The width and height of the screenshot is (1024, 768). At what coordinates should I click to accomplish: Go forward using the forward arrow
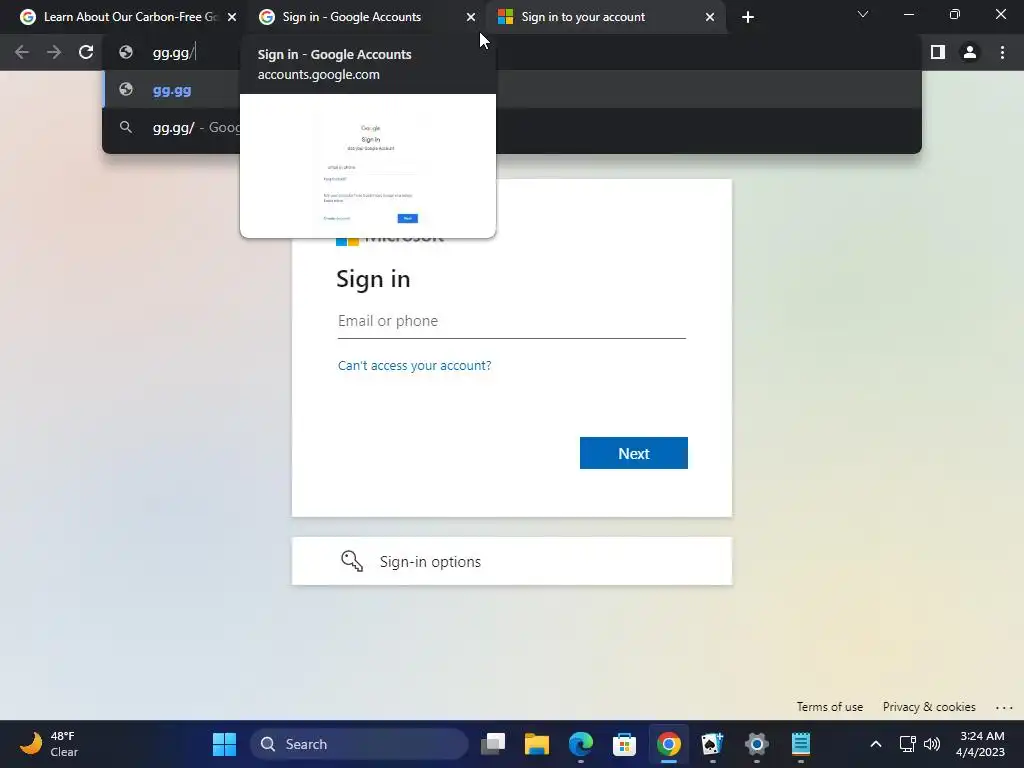tap(54, 52)
